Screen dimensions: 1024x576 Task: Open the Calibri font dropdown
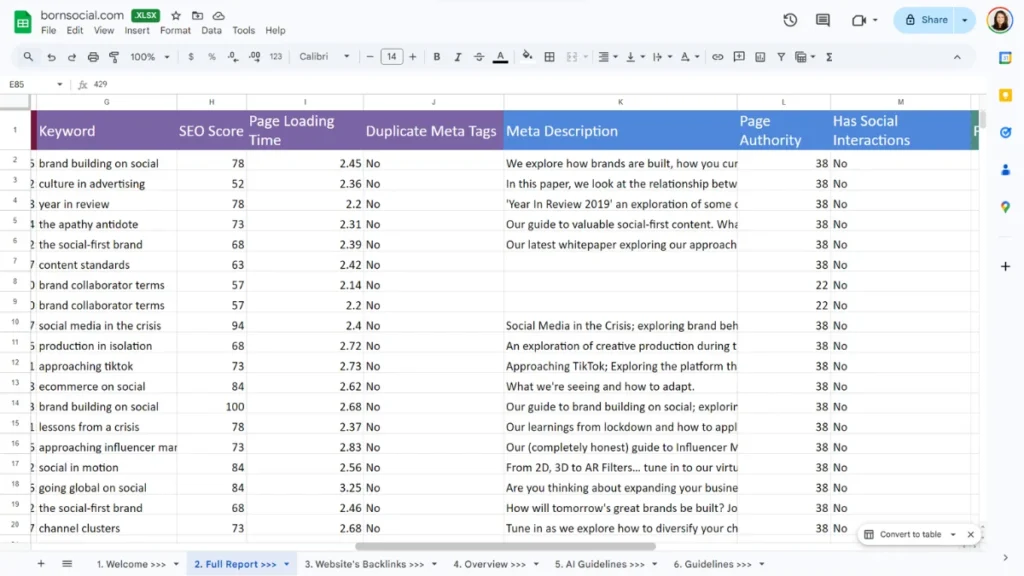click(325, 57)
